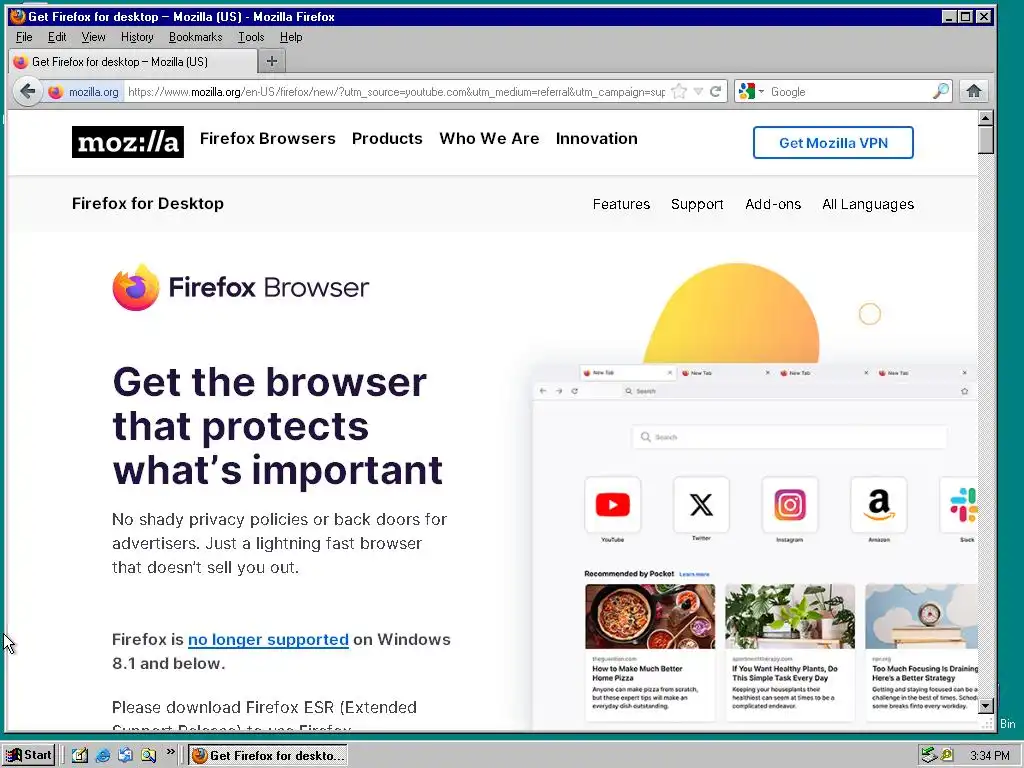Expand Who We Are navigation menu

tap(489, 138)
